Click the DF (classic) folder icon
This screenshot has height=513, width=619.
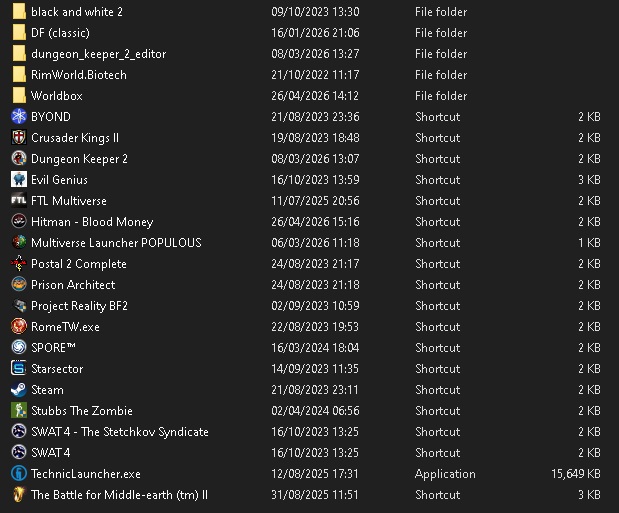(19, 32)
